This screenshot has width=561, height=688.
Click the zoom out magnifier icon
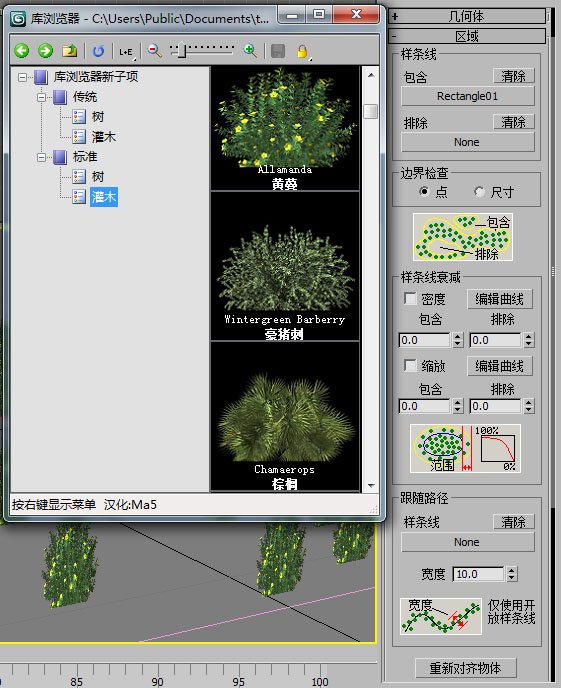154,51
